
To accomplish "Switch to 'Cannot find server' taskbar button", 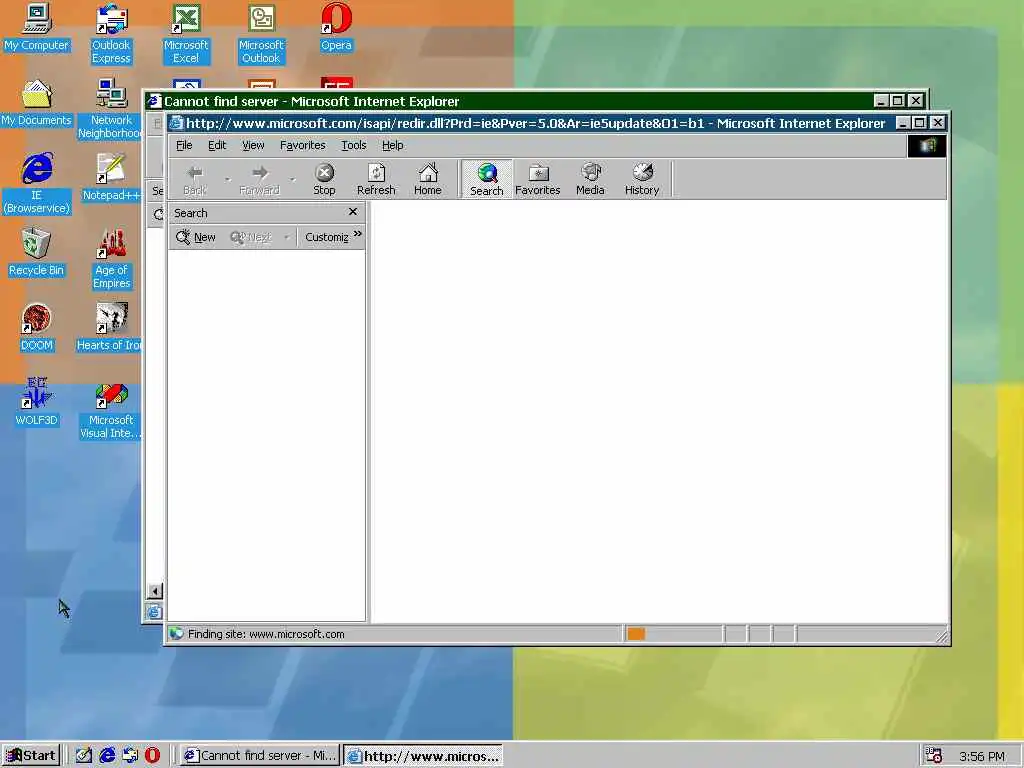I will [x=260, y=756].
